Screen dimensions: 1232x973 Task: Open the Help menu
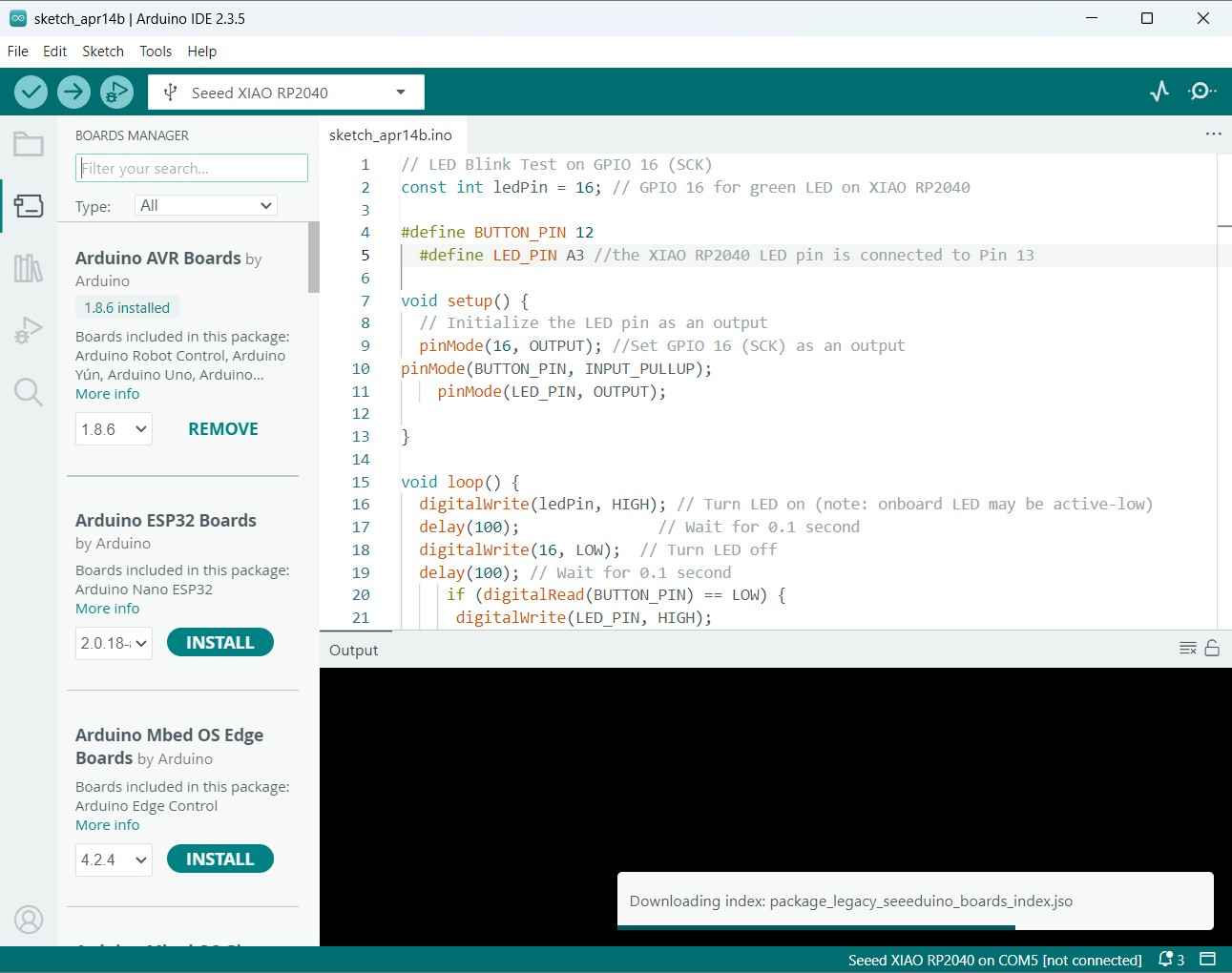pos(201,52)
